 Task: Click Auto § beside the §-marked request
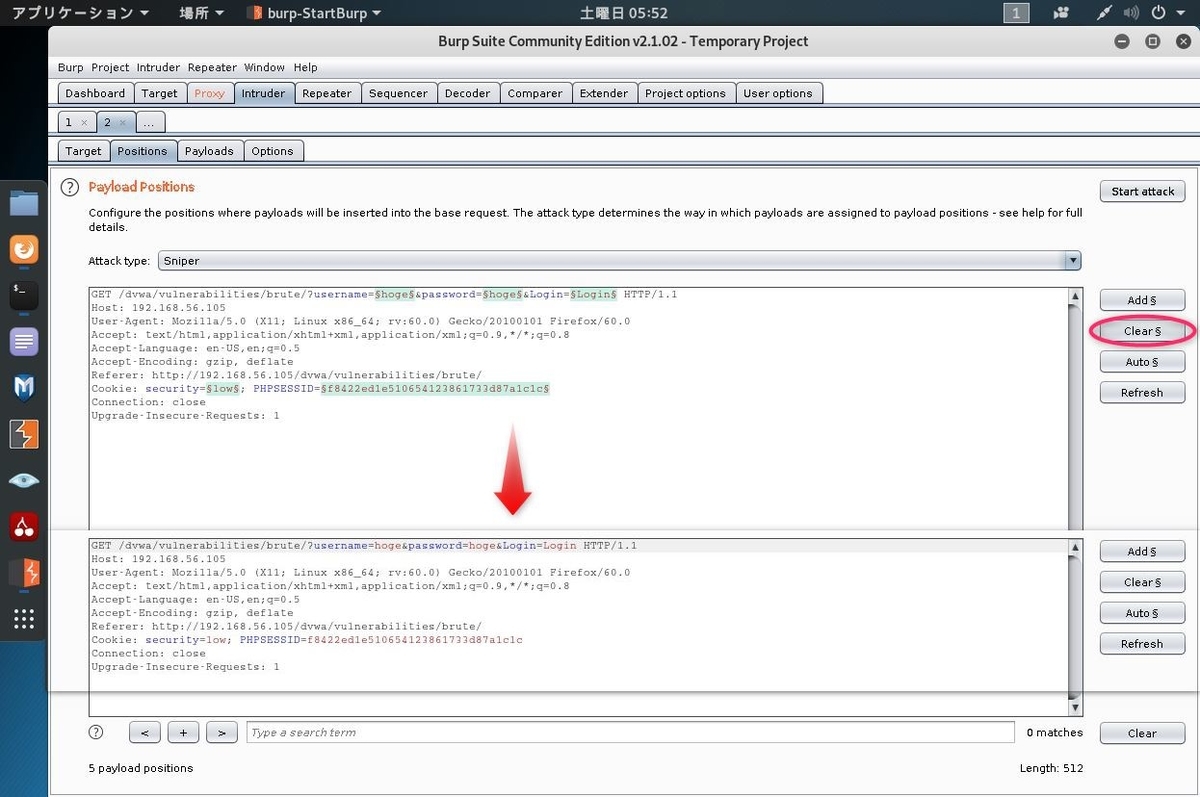1142,362
